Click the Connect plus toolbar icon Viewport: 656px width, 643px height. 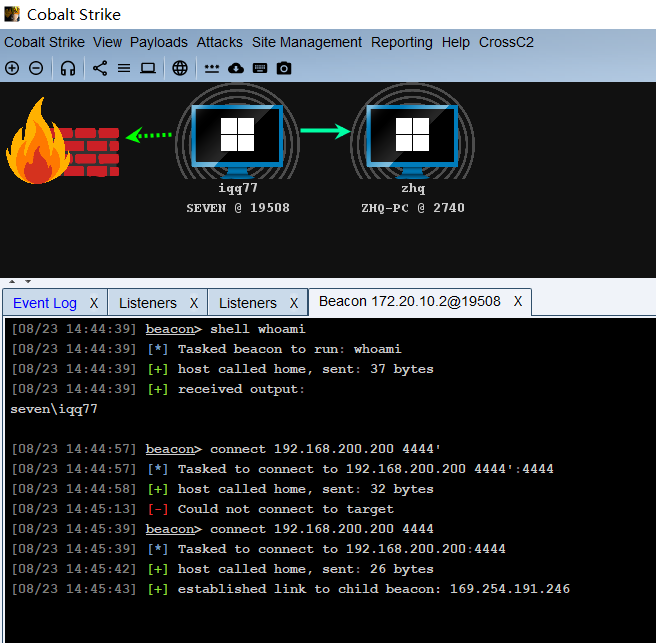pos(12,68)
